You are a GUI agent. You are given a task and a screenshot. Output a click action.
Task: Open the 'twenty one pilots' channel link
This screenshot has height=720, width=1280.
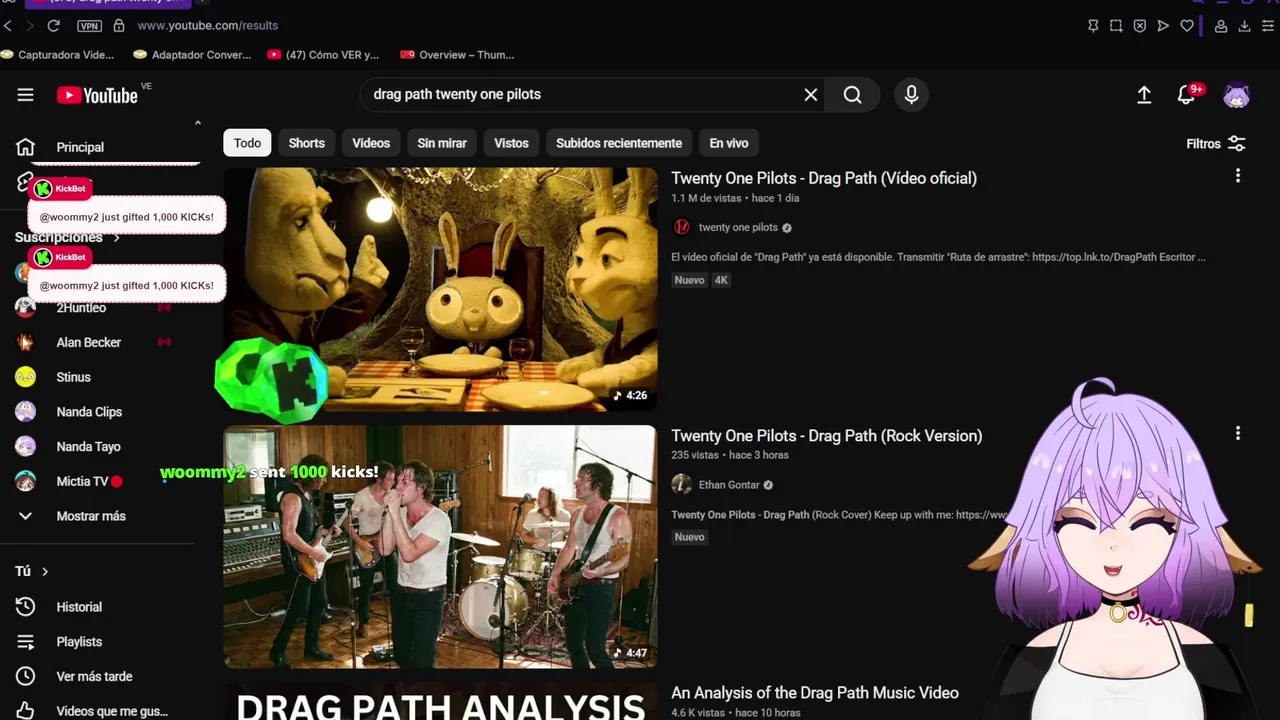coord(738,227)
